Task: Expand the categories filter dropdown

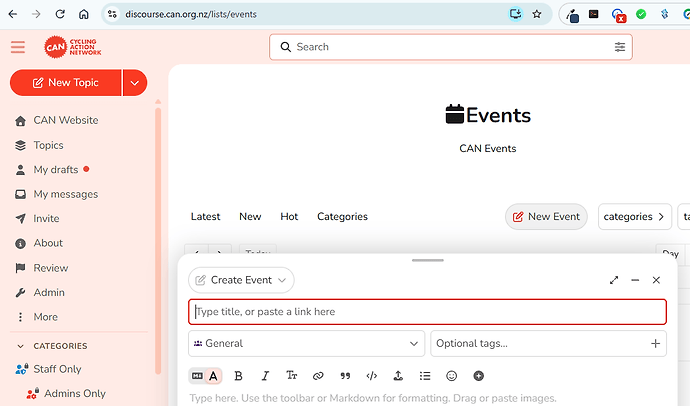Action: 635,216
